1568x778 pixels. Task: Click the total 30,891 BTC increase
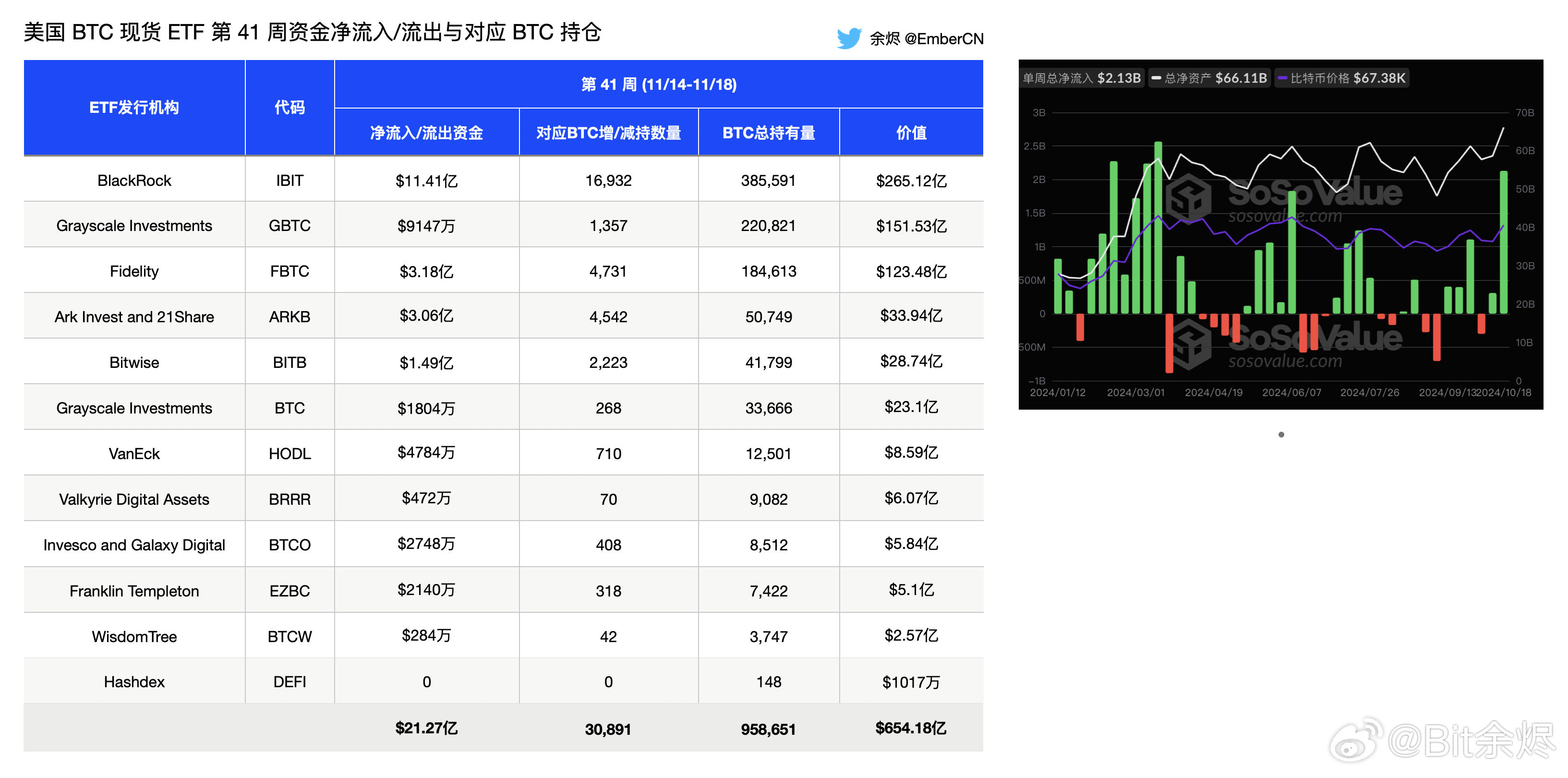click(609, 730)
